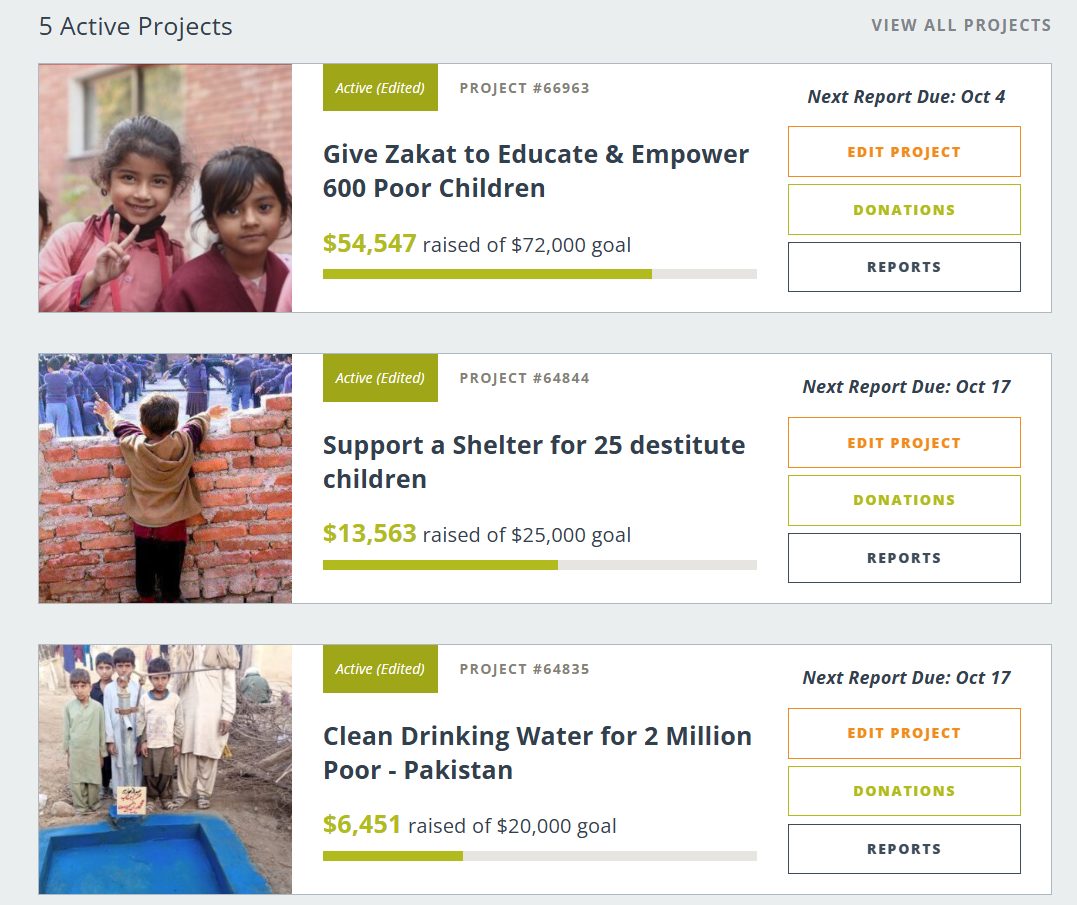View Reports for Zakat children project
The width and height of the screenshot is (1077, 905).
pyautogui.click(x=904, y=267)
